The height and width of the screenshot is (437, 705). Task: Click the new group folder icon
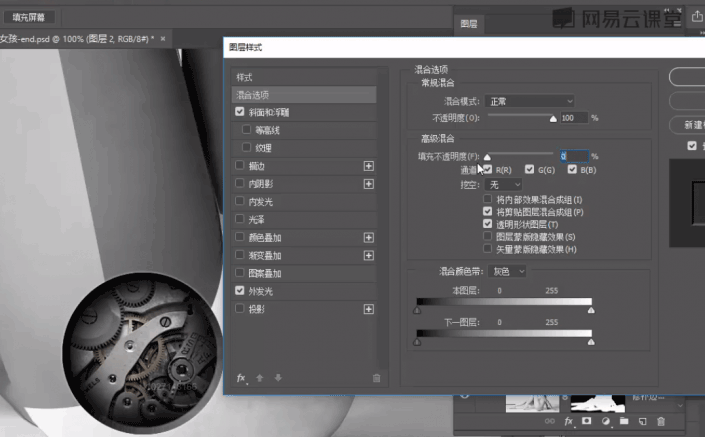624,421
